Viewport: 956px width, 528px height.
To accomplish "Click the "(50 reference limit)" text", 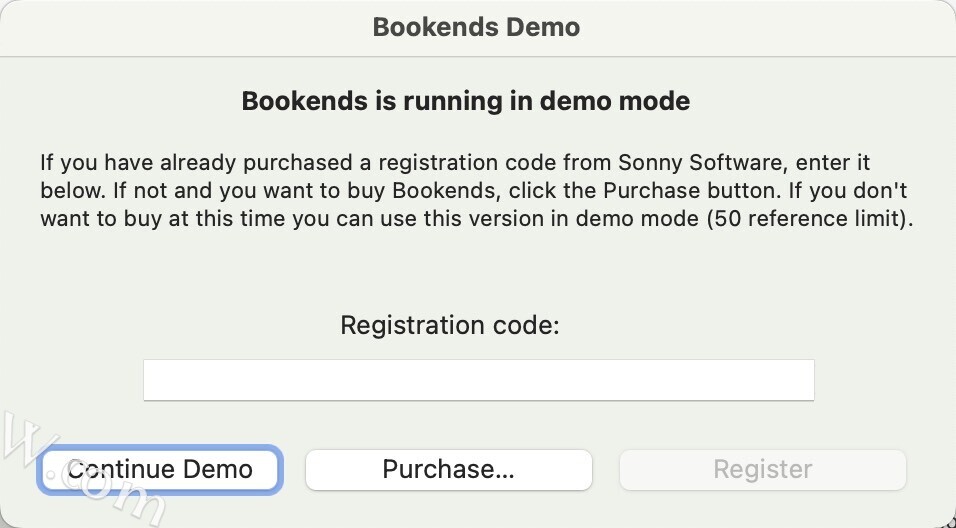I will pyautogui.click(x=808, y=219).
